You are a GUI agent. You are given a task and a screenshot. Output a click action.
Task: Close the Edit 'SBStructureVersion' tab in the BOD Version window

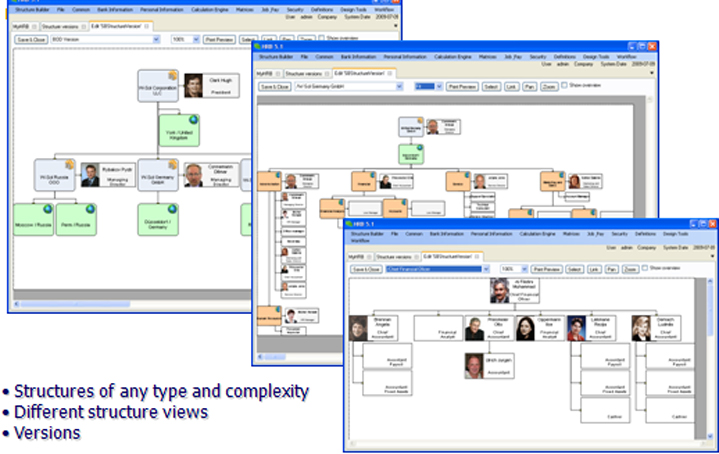(147, 27)
